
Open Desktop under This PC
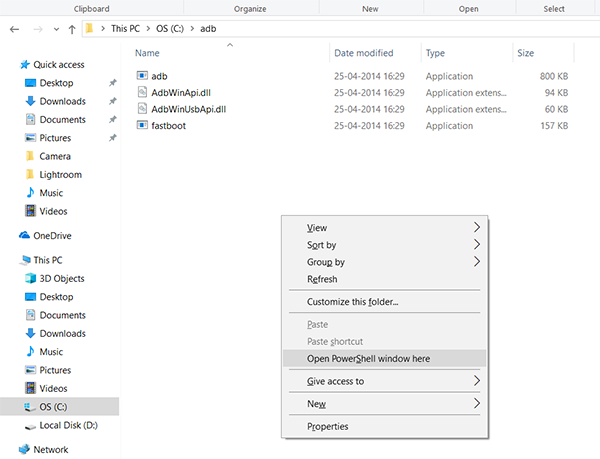tap(56, 296)
